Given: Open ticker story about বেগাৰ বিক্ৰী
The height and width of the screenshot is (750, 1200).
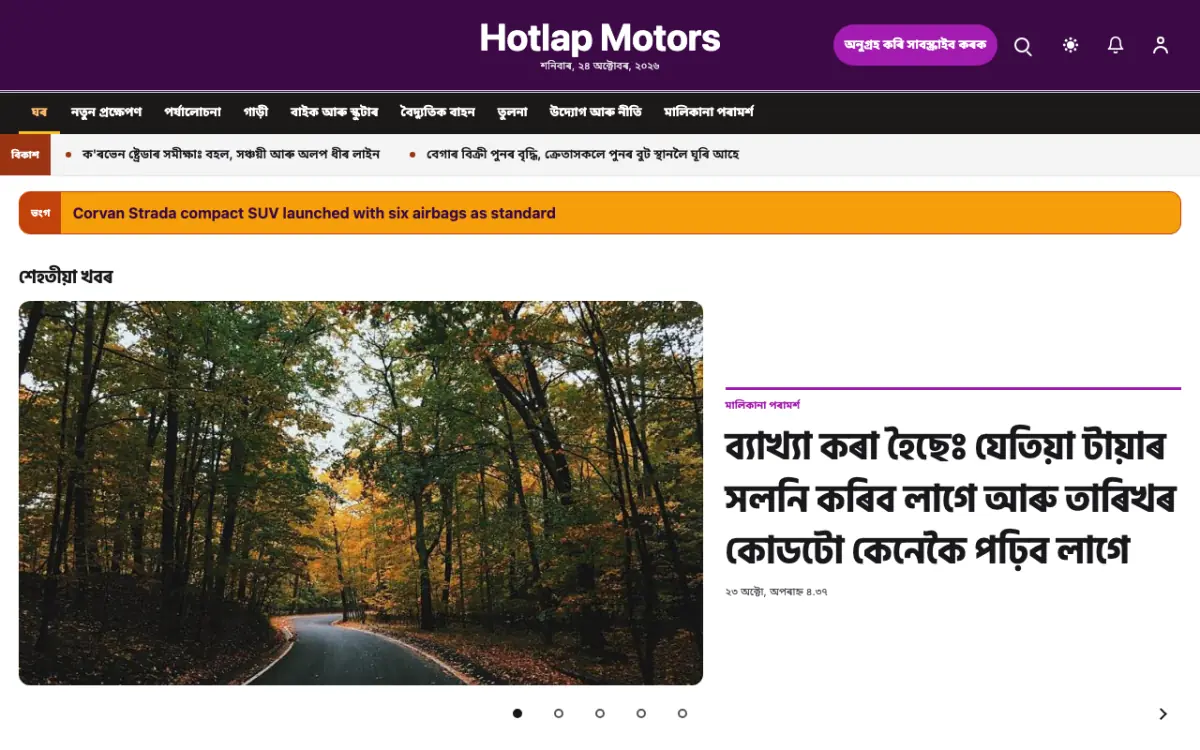Looking at the screenshot, I should [582, 155].
